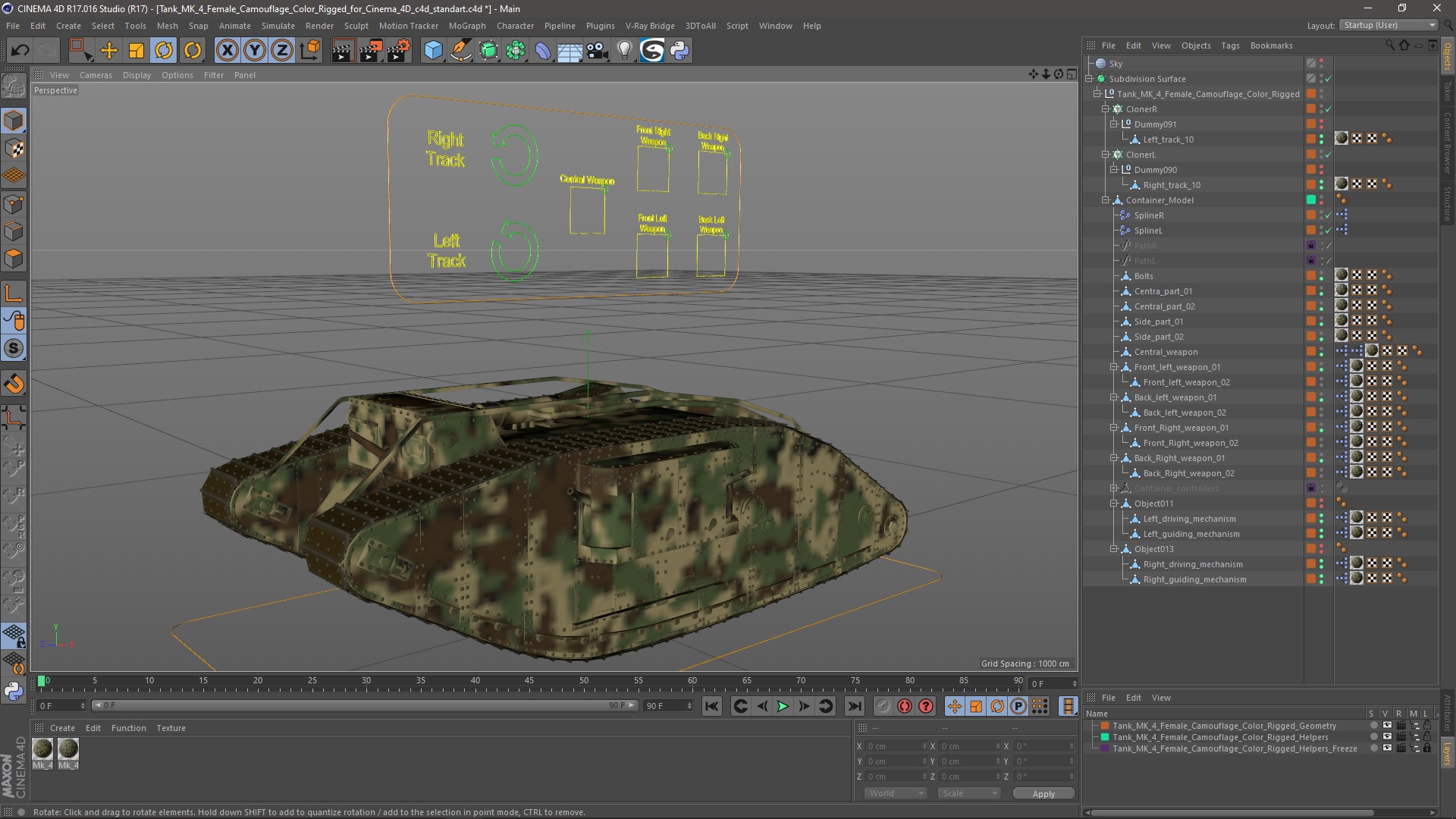Click the Apply button
This screenshot has width=1456, height=819.
tap(1043, 793)
